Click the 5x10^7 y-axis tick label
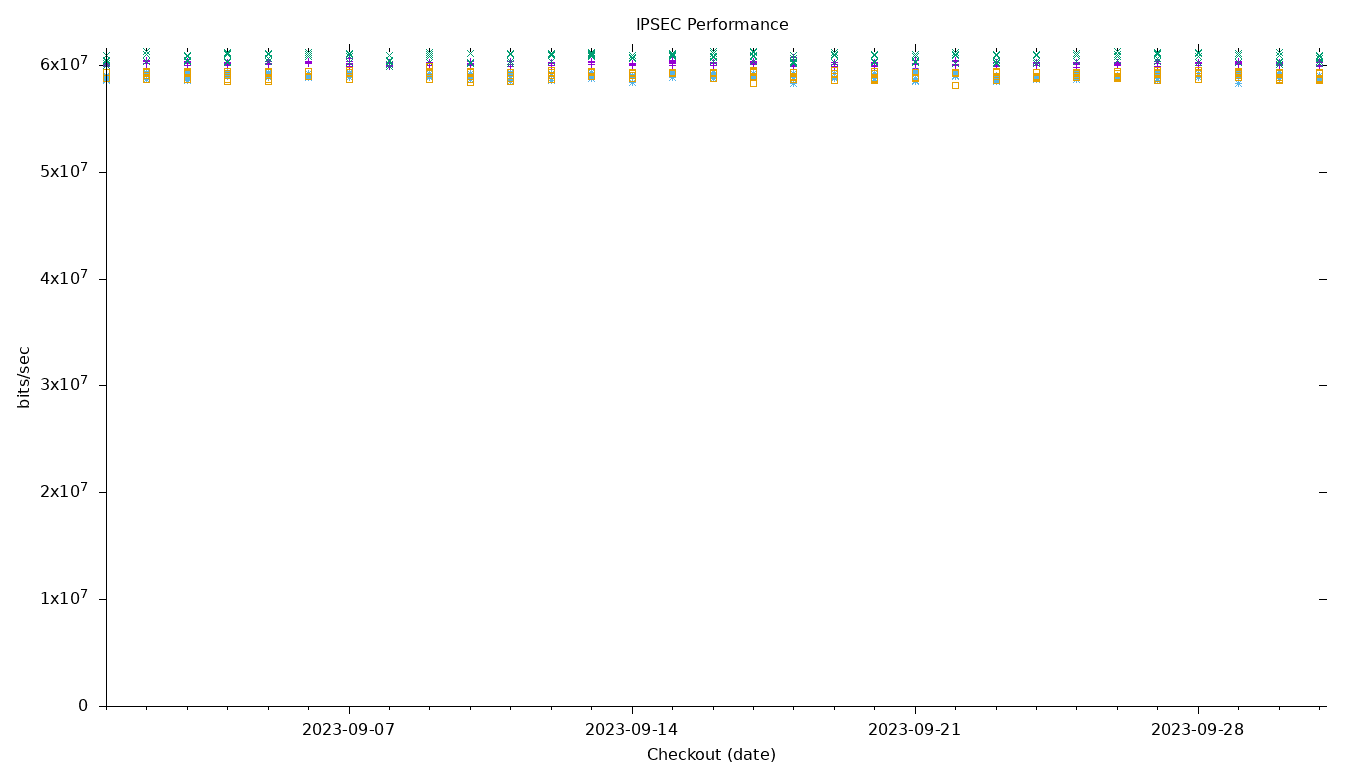 point(64,171)
